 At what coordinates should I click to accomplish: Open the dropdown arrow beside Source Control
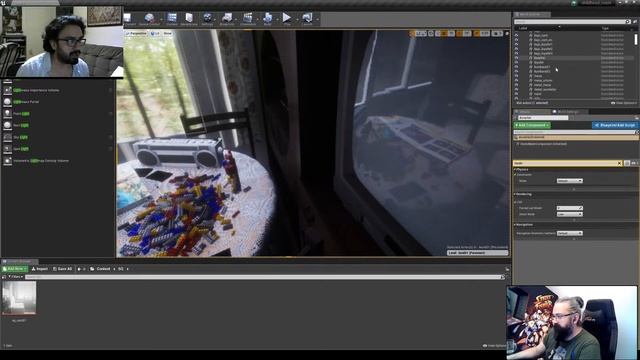coord(160,19)
